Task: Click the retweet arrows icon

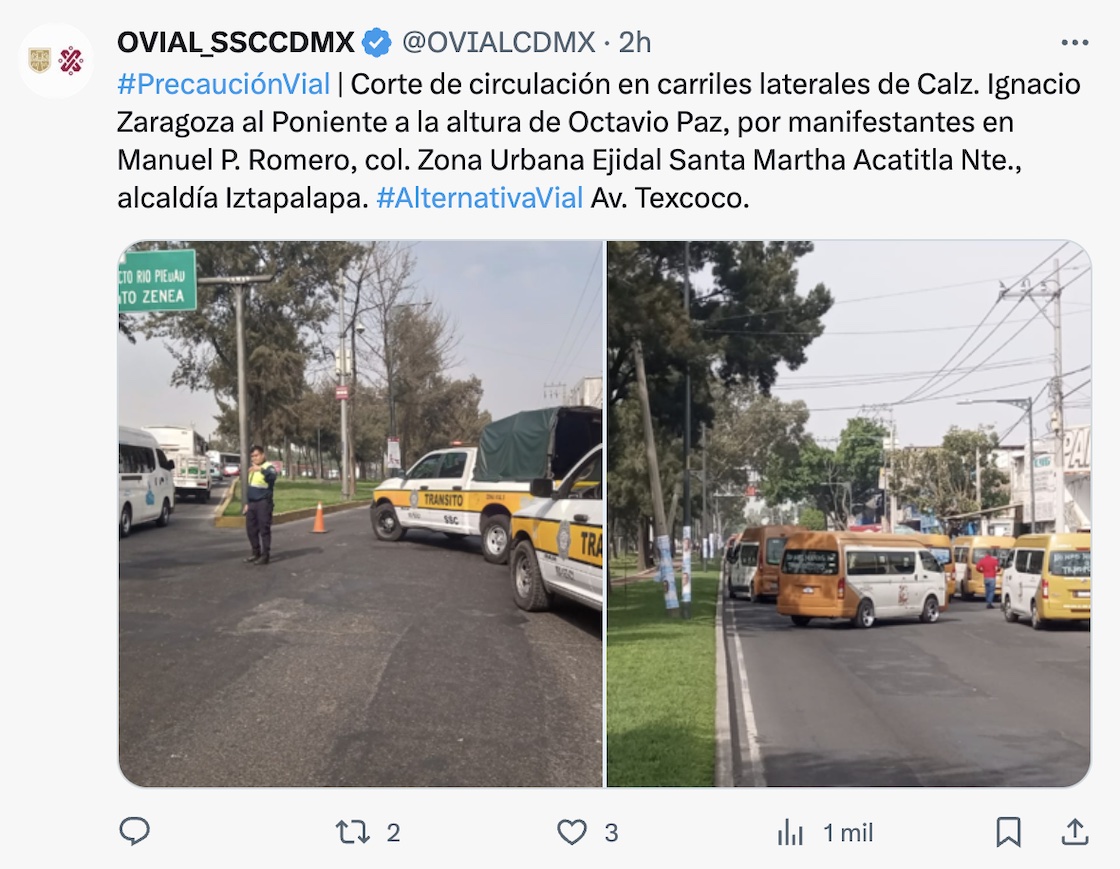Action: [353, 833]
